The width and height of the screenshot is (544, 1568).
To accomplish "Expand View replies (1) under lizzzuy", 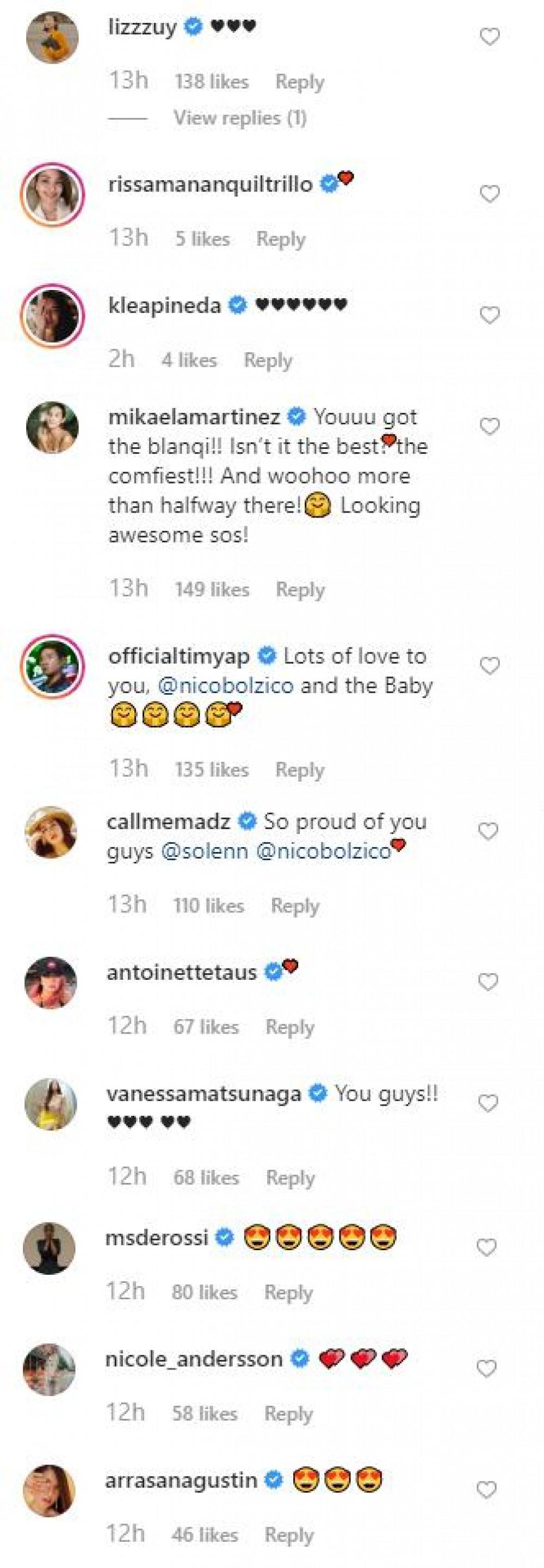I will (x=240, y=118).
